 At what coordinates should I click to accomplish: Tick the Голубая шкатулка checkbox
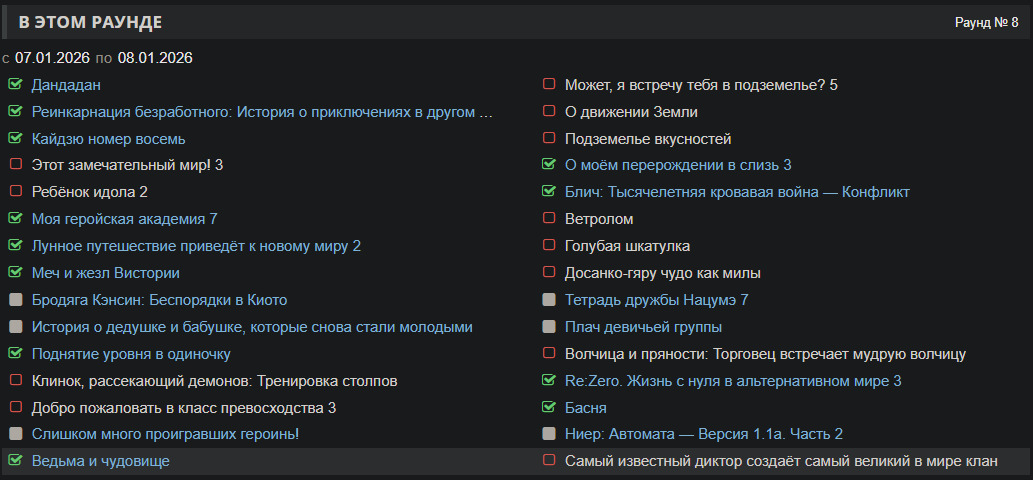tap(549, 246)
